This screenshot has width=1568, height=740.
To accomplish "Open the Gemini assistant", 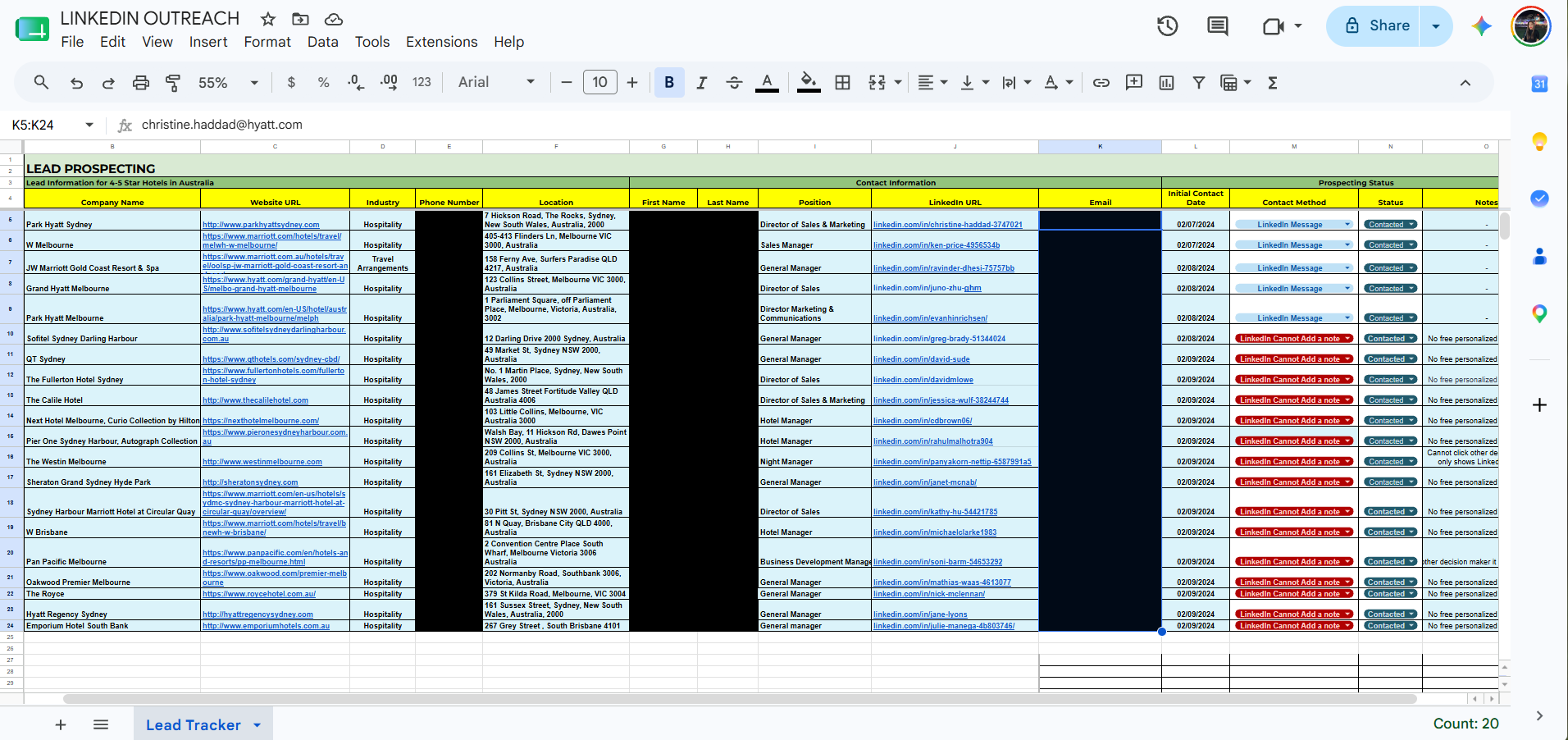I will pos(1481,26).
